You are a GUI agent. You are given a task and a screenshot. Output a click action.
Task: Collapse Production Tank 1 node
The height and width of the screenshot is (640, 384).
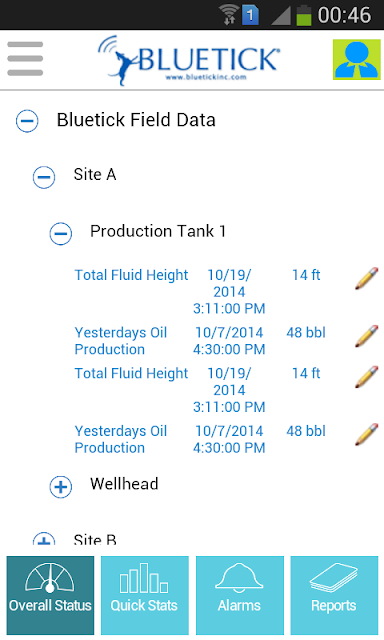[x=60, y=233]
